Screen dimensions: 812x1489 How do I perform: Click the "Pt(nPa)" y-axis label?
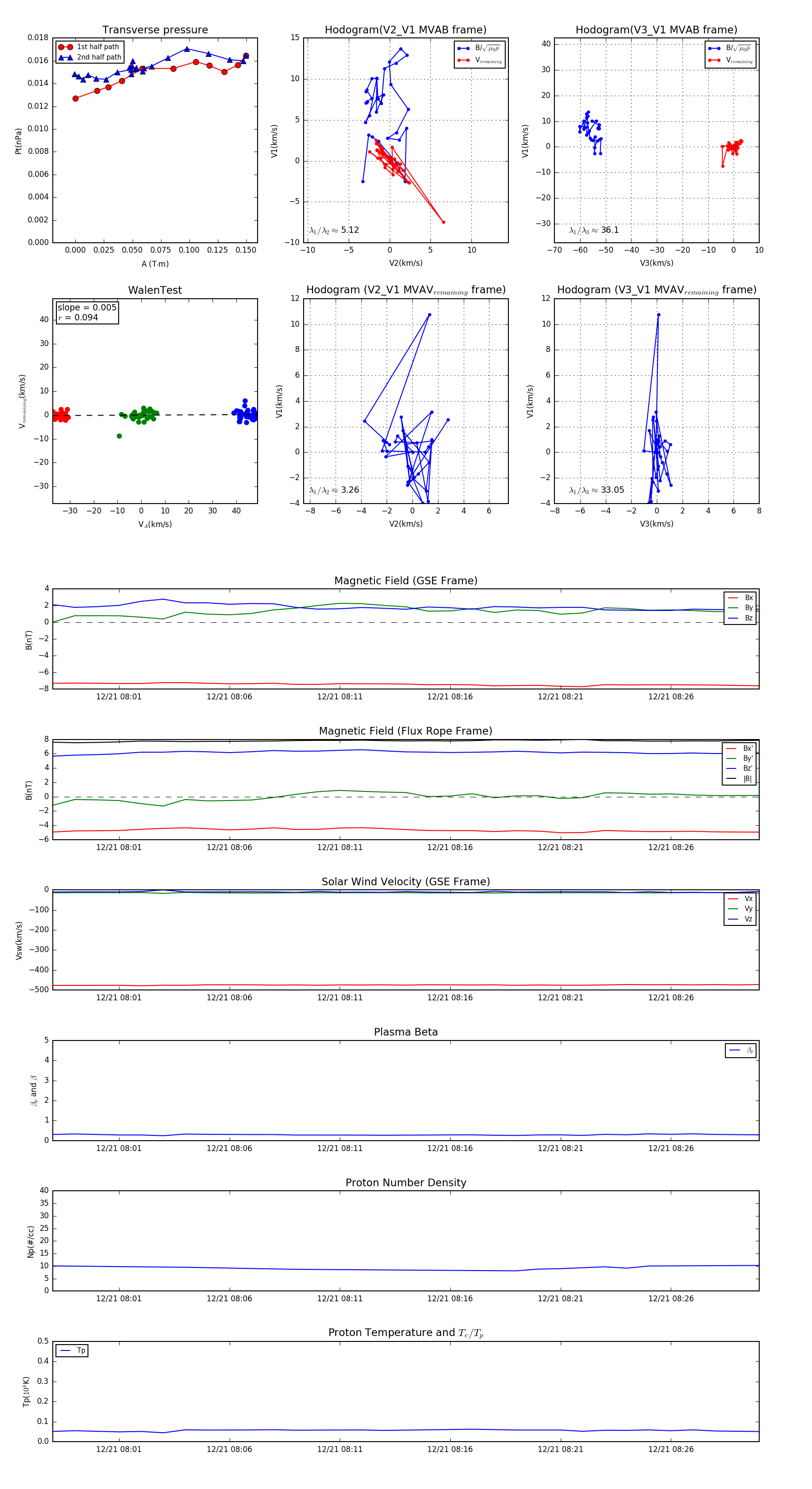pos(18,141)
